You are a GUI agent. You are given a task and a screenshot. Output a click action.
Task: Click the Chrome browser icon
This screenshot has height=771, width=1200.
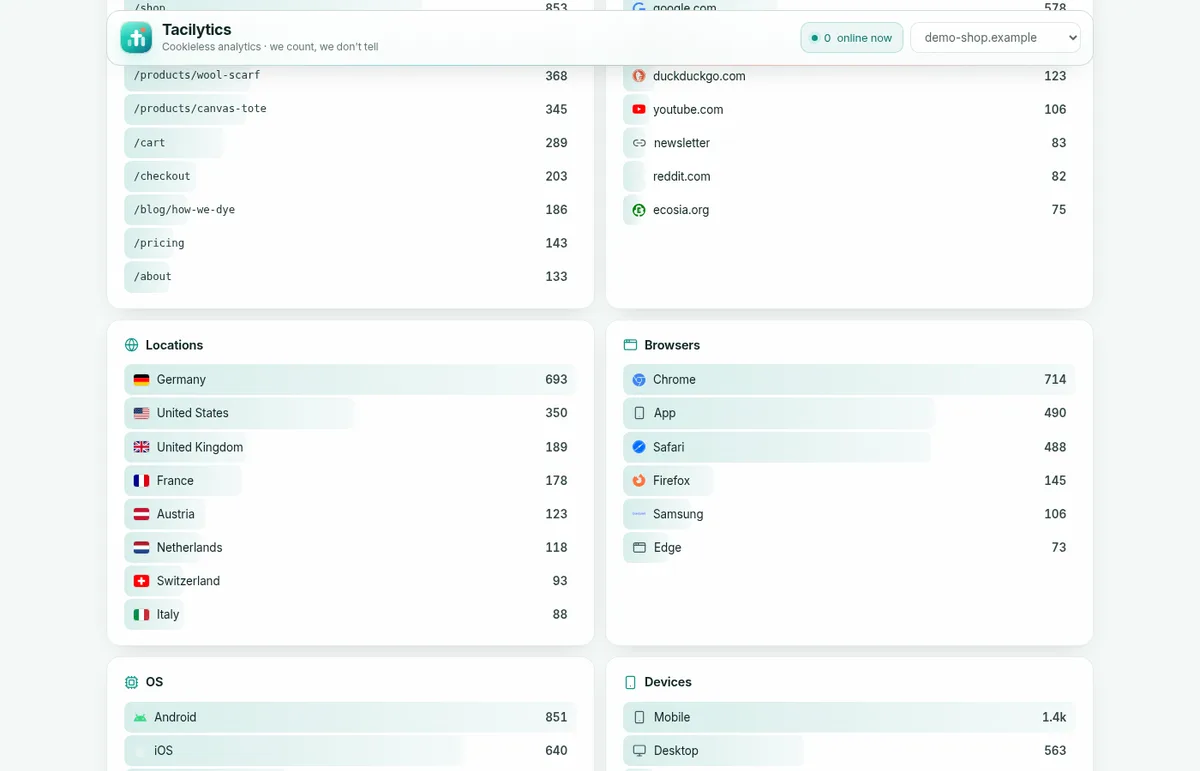639,380
